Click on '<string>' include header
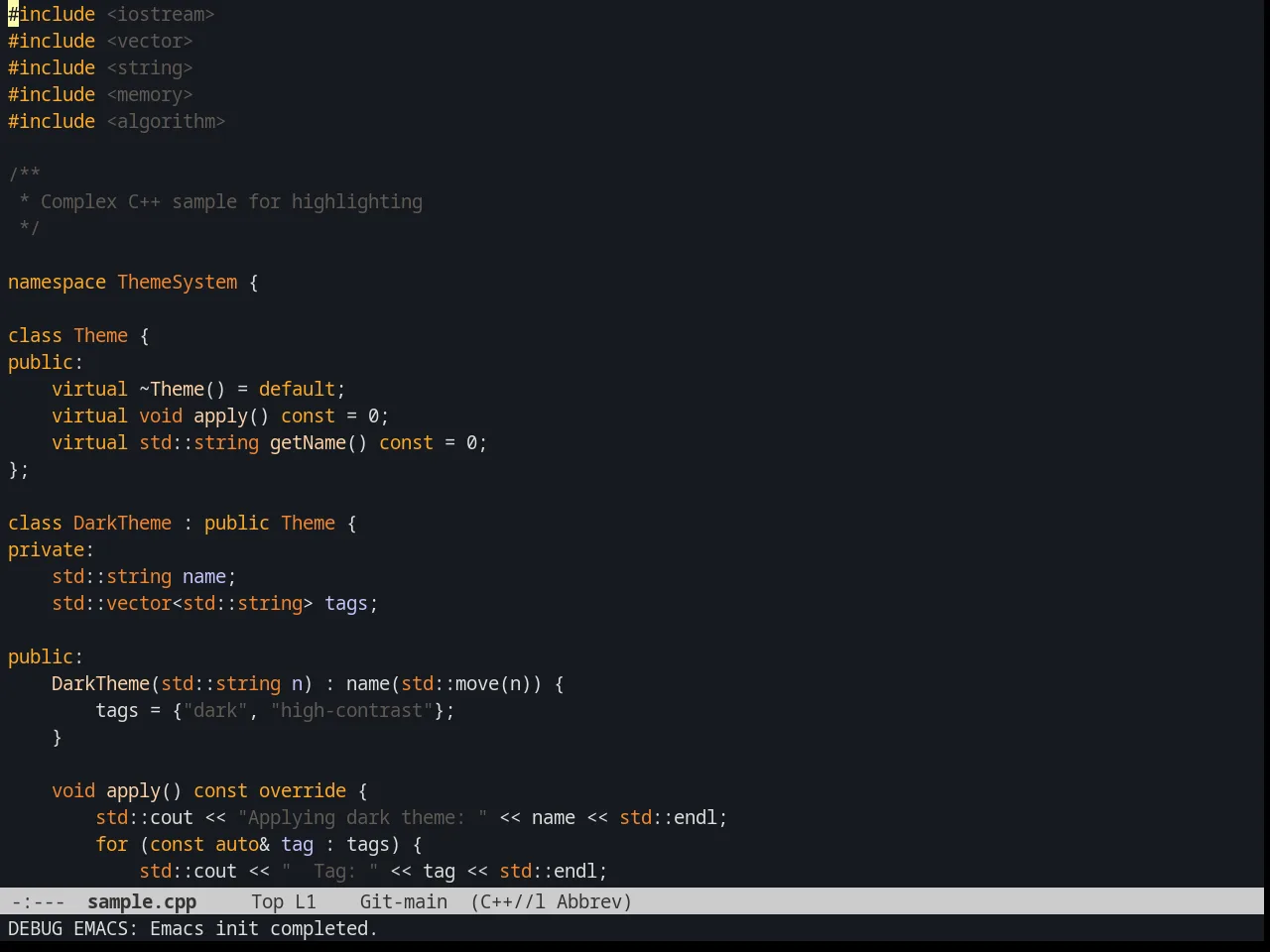The image size is (1270, 952). point(150,67)
